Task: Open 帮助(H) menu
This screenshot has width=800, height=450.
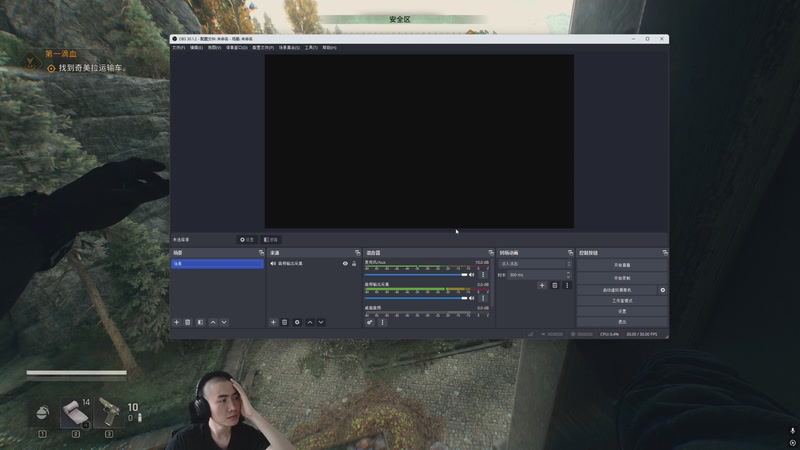Action: pyautogui.click(x=330, y=48)
